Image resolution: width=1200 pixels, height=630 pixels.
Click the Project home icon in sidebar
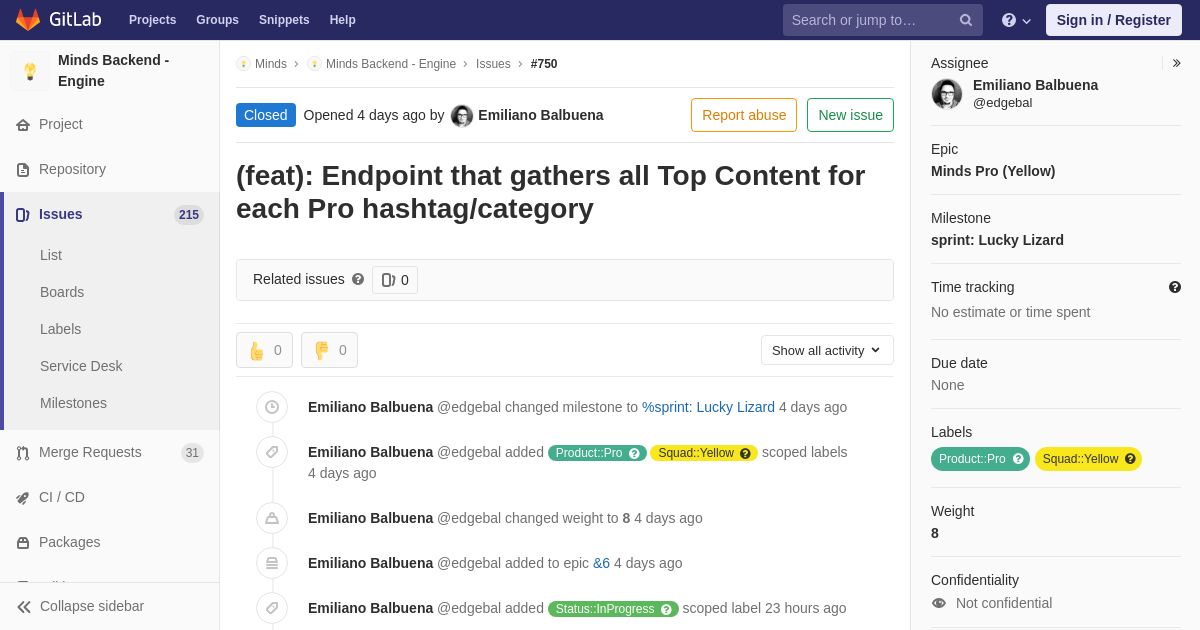(23, 125)
